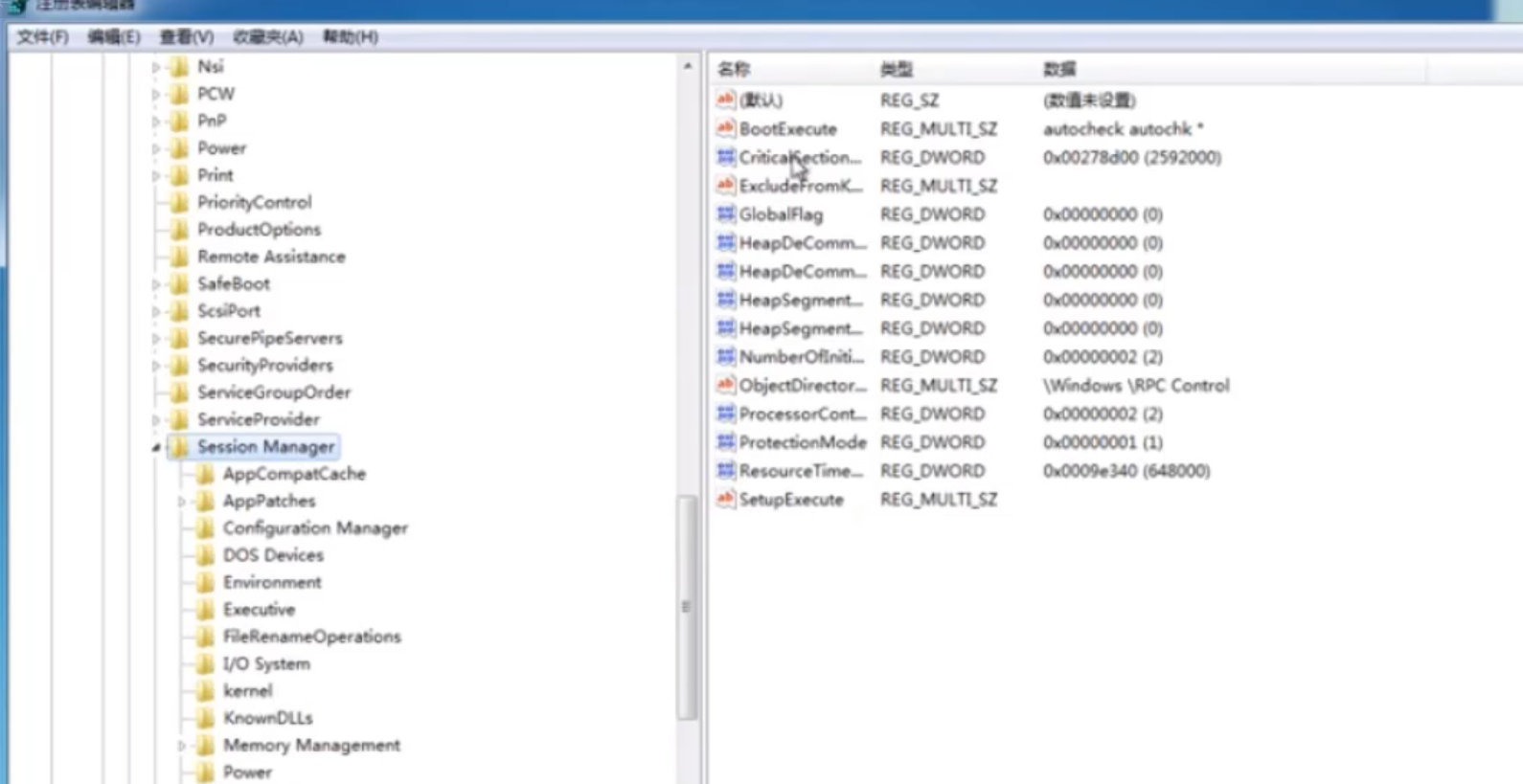
Task: Click the ProcessorCont DWORD value icon
Action: [x=725, y=414]
